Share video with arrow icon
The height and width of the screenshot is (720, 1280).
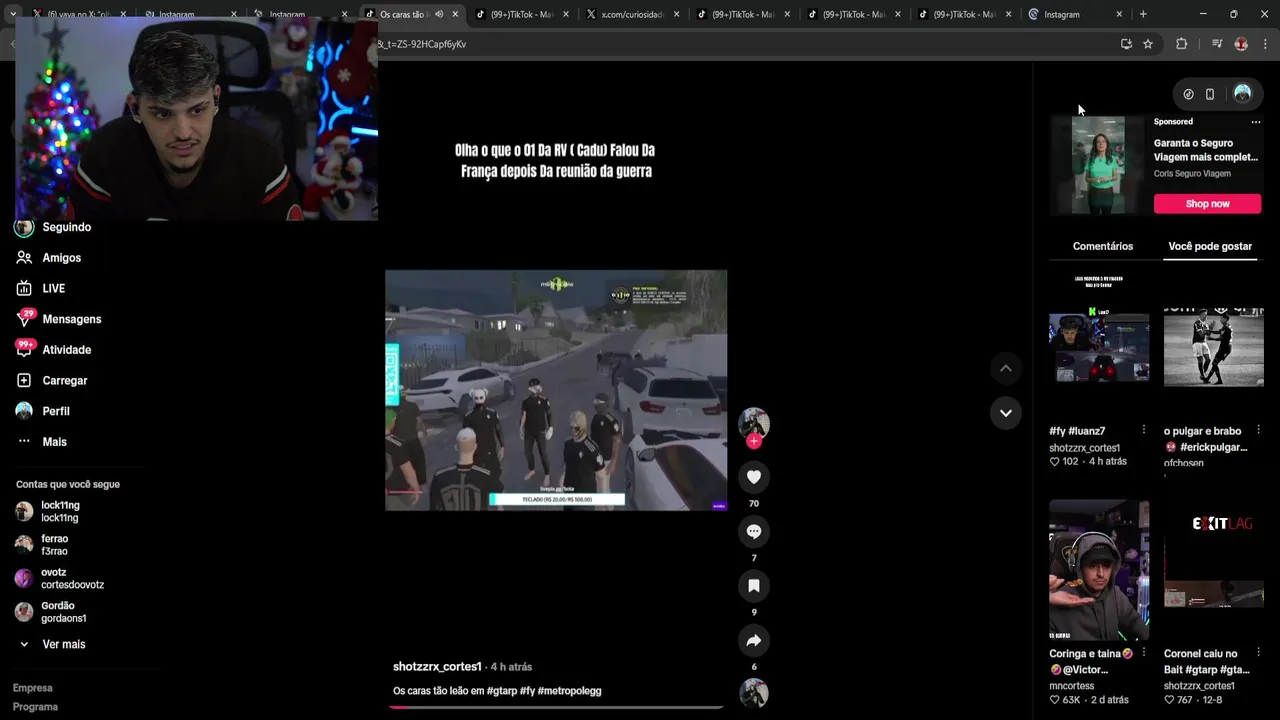pyautogui.click(x=754, y=640)
